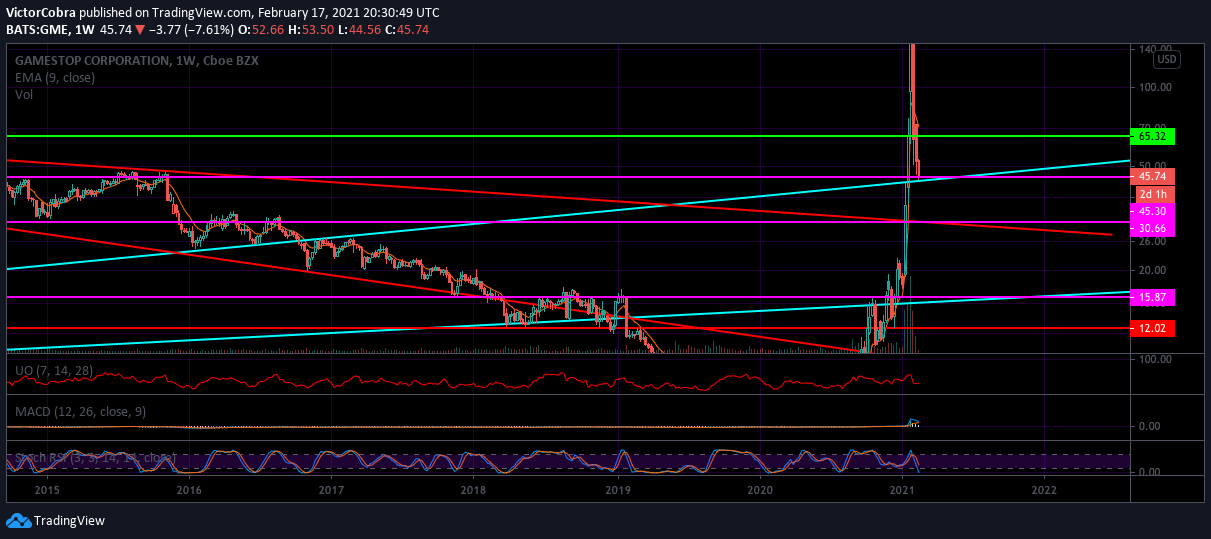The height and width of the screenshot is (539, 1211).
Task: Click the 2018 year on time axis
Action: click(474, 491)
